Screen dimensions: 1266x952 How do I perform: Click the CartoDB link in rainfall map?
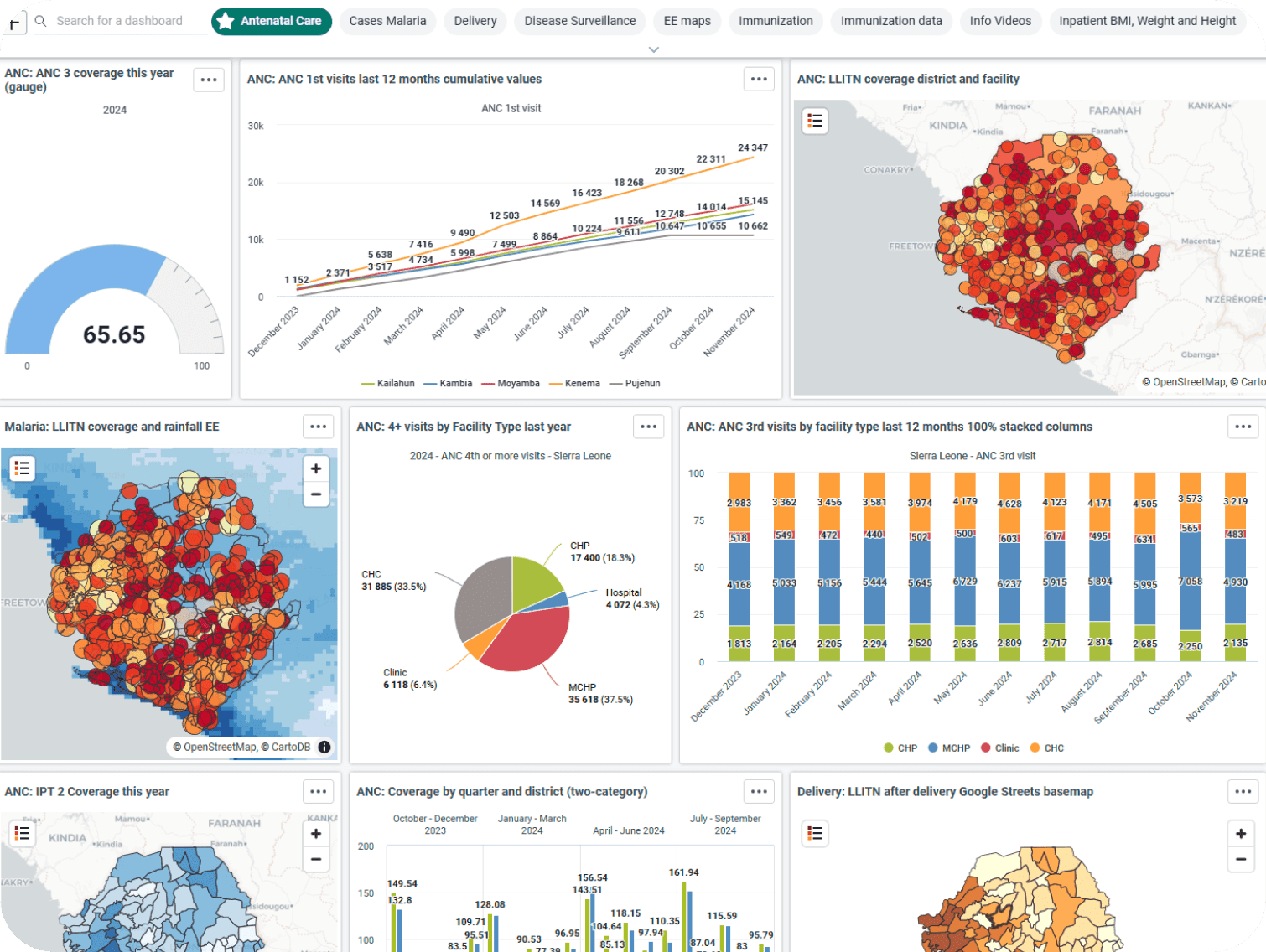(x=290, y=747)
